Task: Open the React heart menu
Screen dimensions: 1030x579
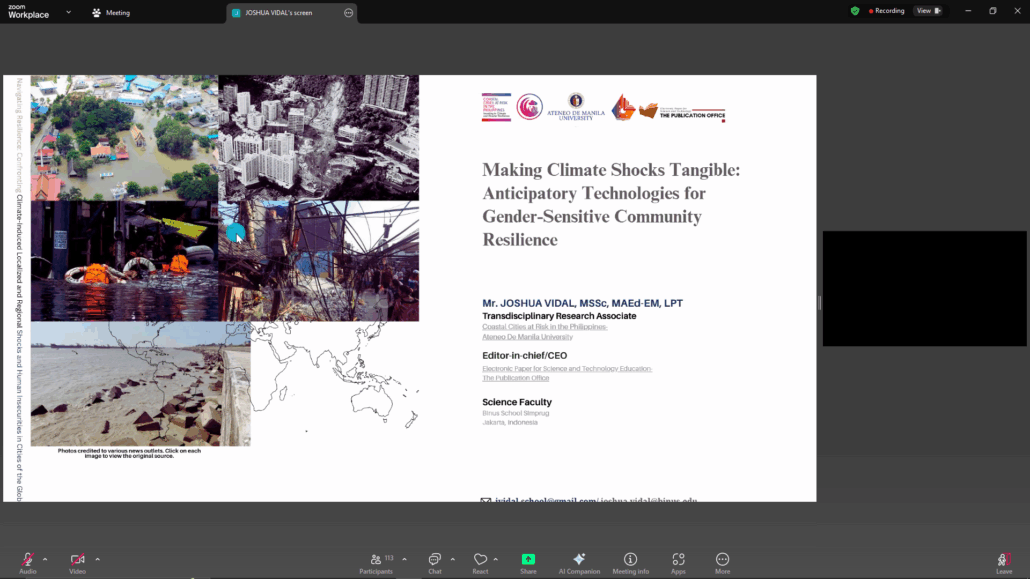Action: tap(480, 563)
